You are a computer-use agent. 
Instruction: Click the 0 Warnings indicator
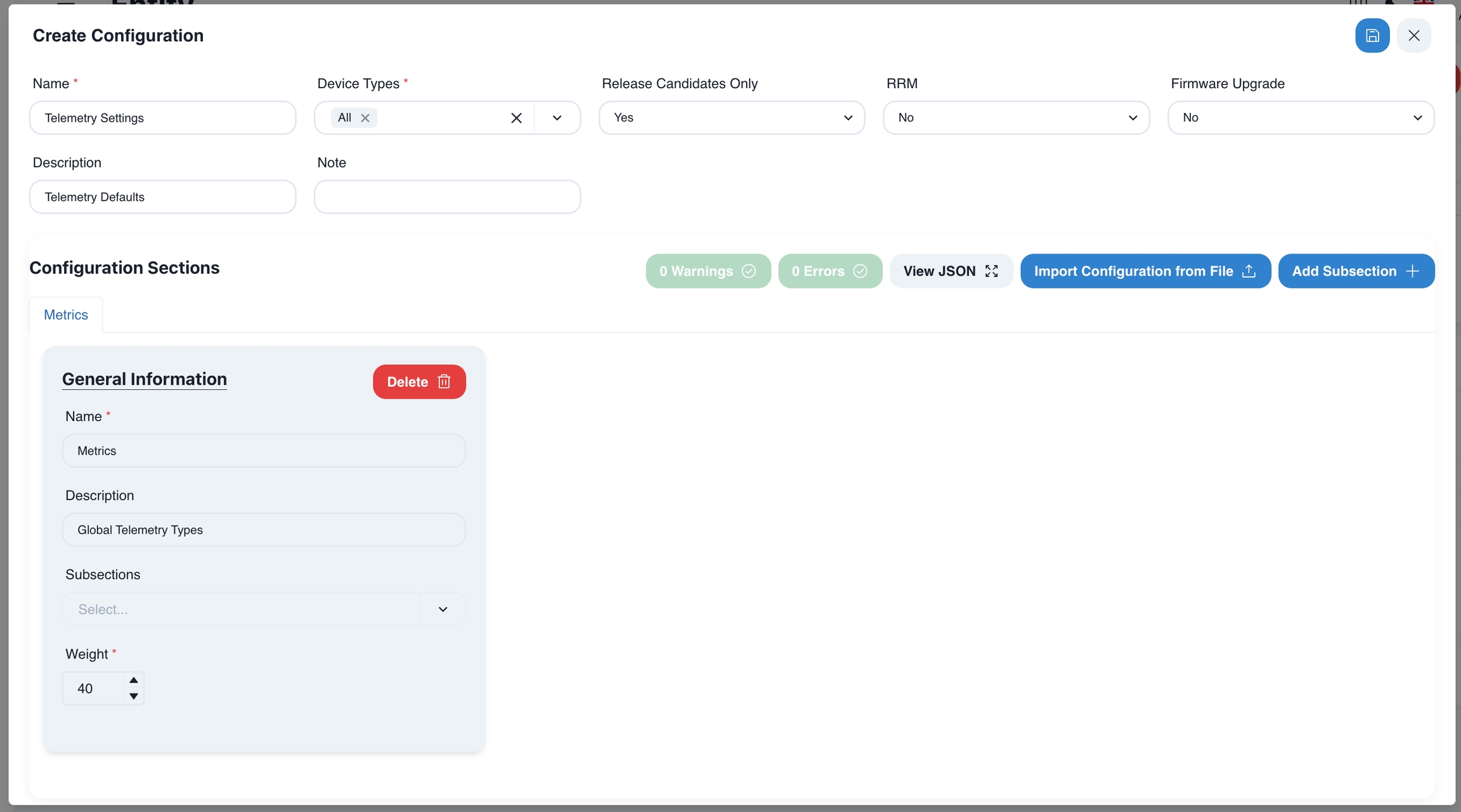pos(708,271)
